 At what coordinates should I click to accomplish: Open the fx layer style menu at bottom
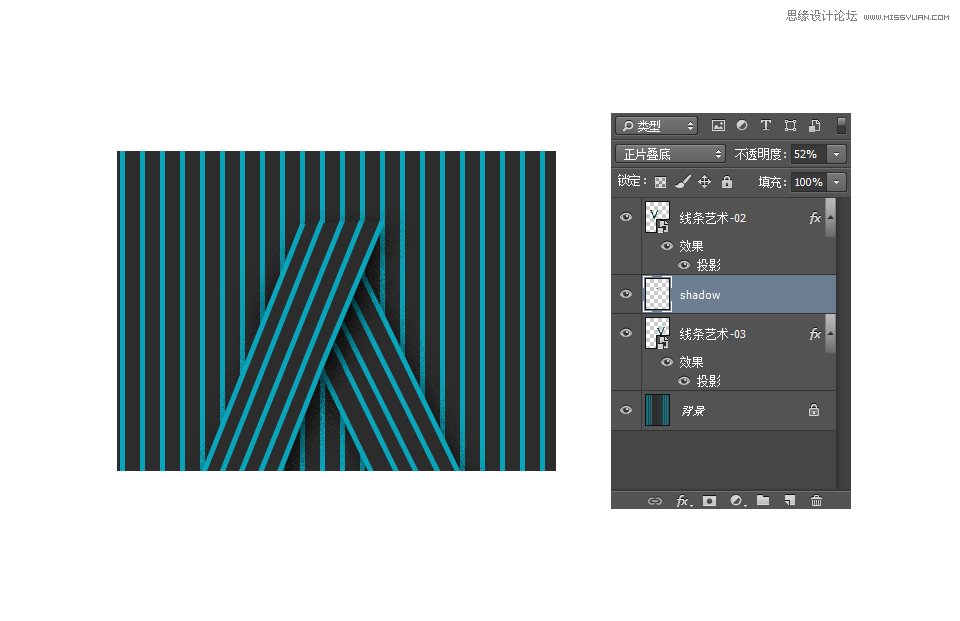682,501
